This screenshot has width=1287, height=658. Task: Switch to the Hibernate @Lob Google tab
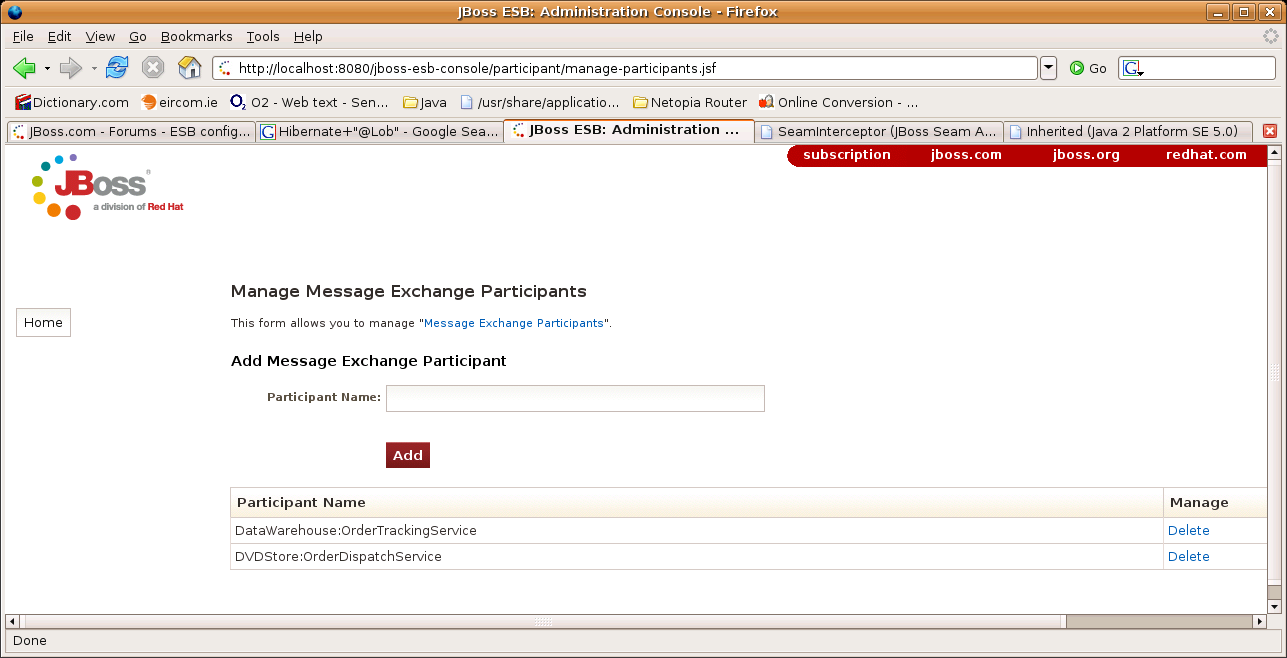tap(380, 131)
